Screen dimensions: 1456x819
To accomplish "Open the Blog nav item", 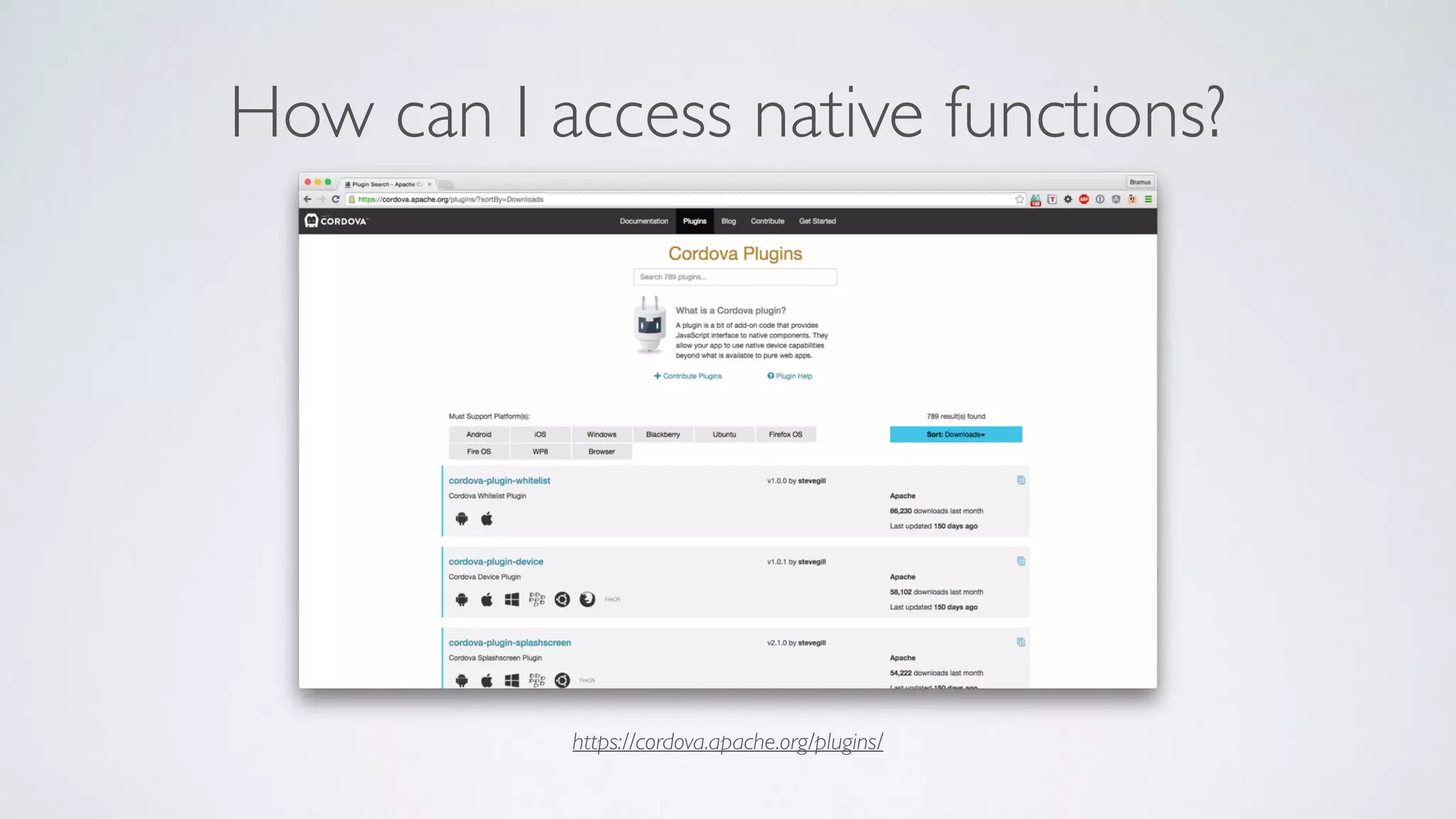I will (x=729, y=221).
